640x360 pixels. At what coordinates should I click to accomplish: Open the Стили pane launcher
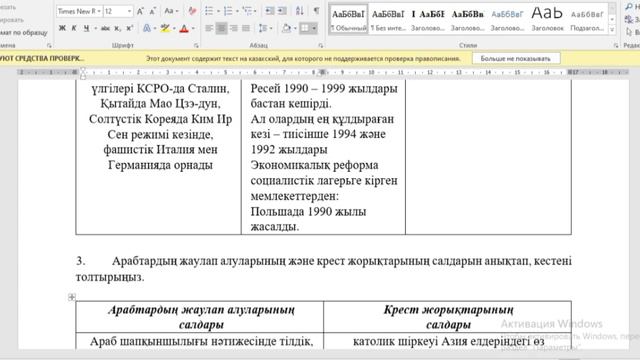pyautogui.click(x=616, y=46)
